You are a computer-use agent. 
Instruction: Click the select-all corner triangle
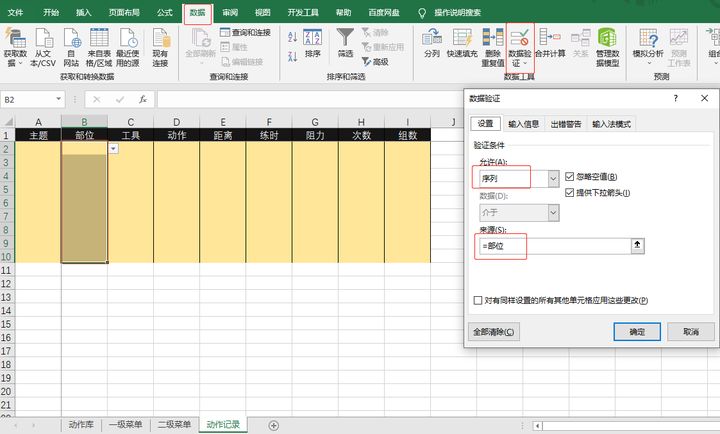point(8,122)
